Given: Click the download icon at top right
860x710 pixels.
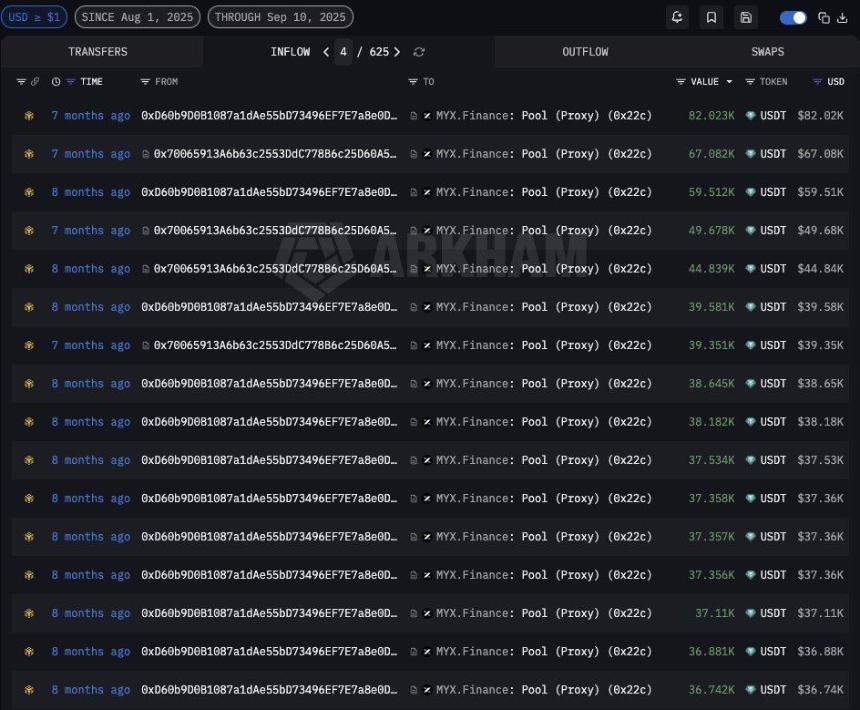Looking at the screenshot, I should [842, 18].
